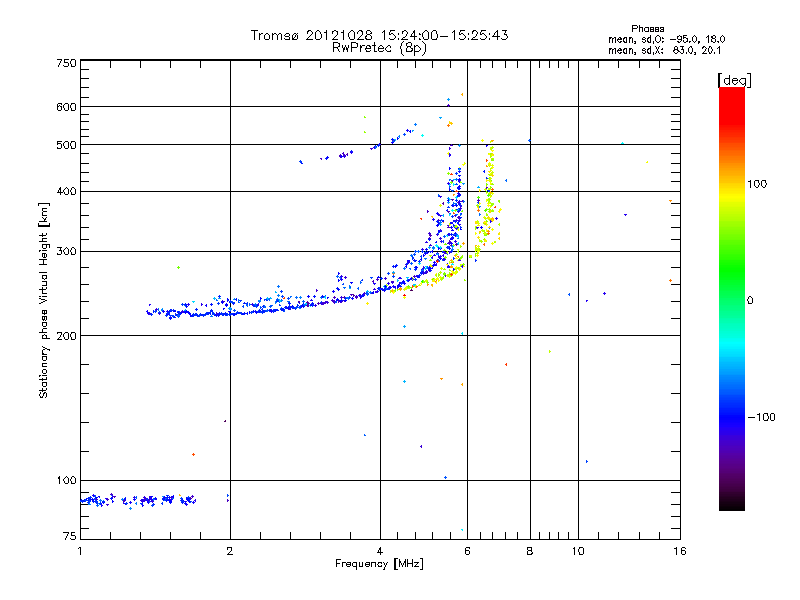Click the x-axis label '10'
This screenshot has height=600, width=800.
coord(578,551)
